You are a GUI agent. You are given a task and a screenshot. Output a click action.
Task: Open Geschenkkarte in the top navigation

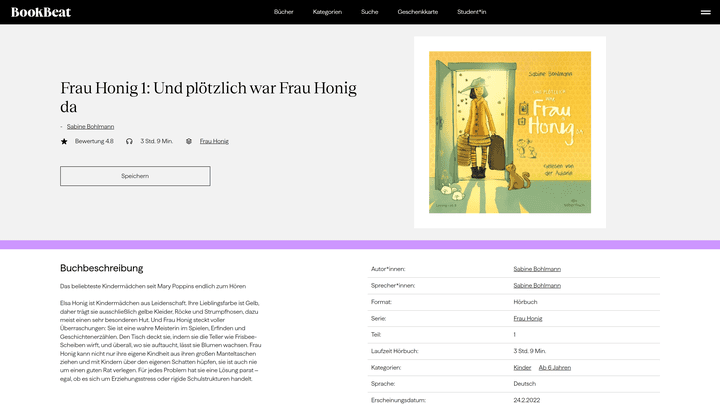pos(417,12)
